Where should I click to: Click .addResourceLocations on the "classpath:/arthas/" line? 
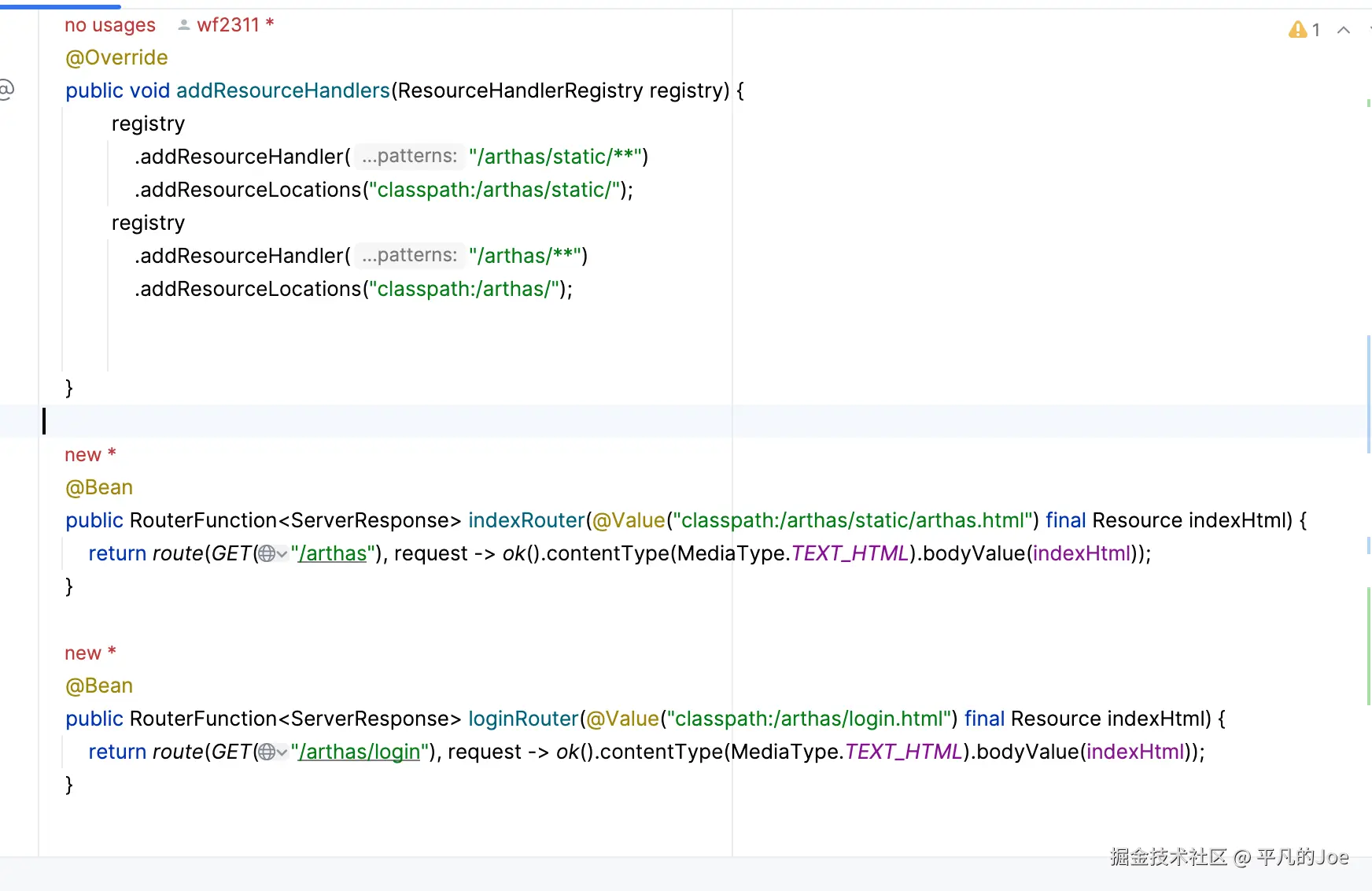tap(248, 289)
